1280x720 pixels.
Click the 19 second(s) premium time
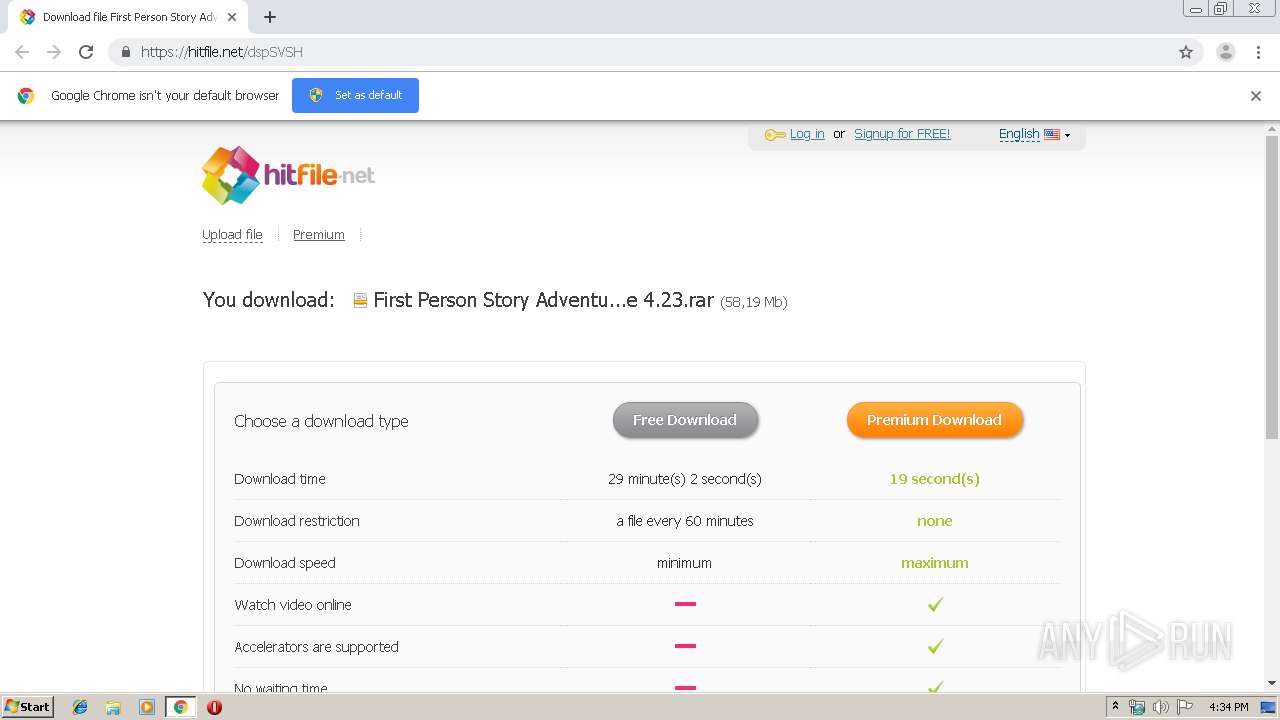(x=934, y=479)
